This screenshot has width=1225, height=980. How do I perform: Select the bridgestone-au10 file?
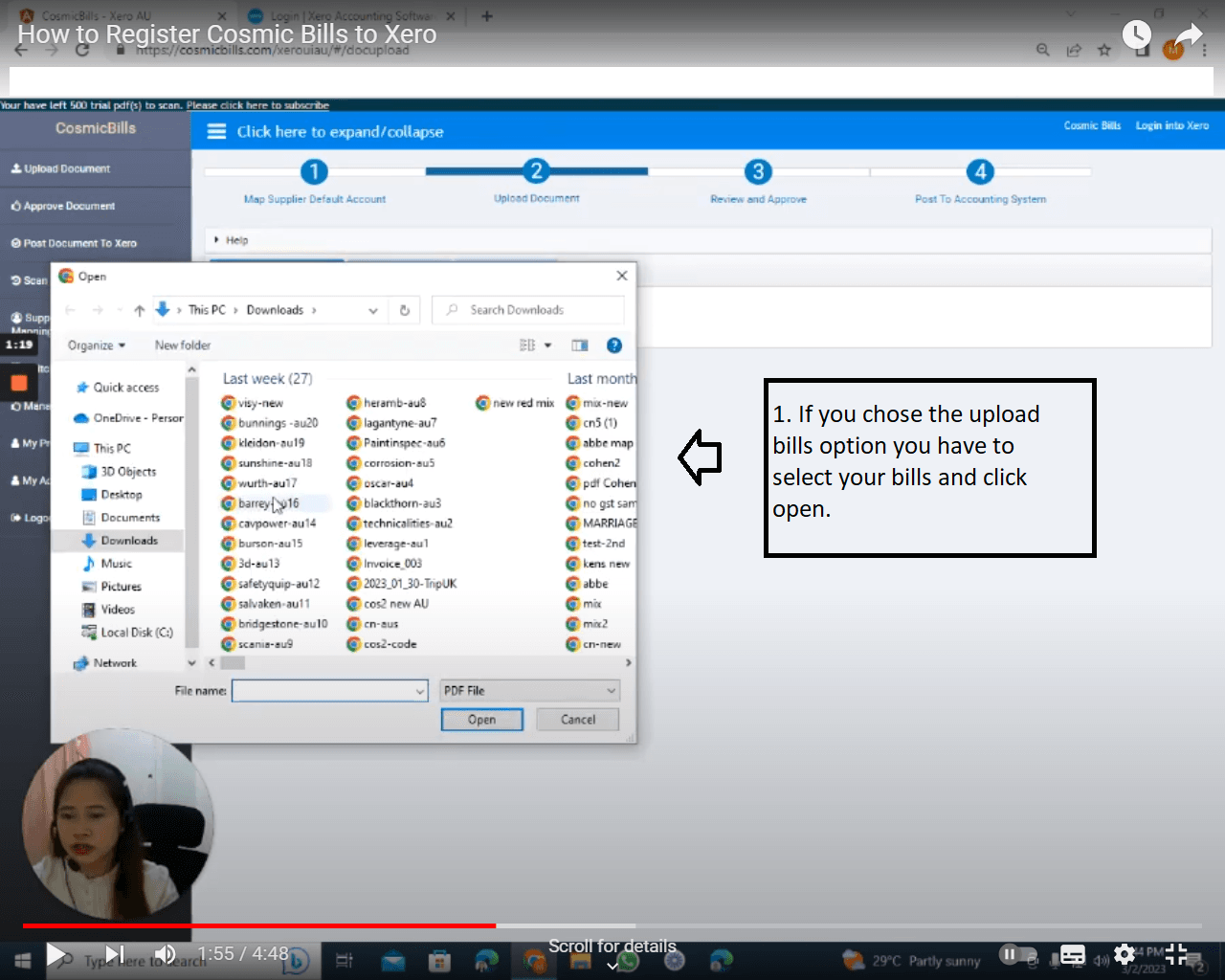click(275, 624)
